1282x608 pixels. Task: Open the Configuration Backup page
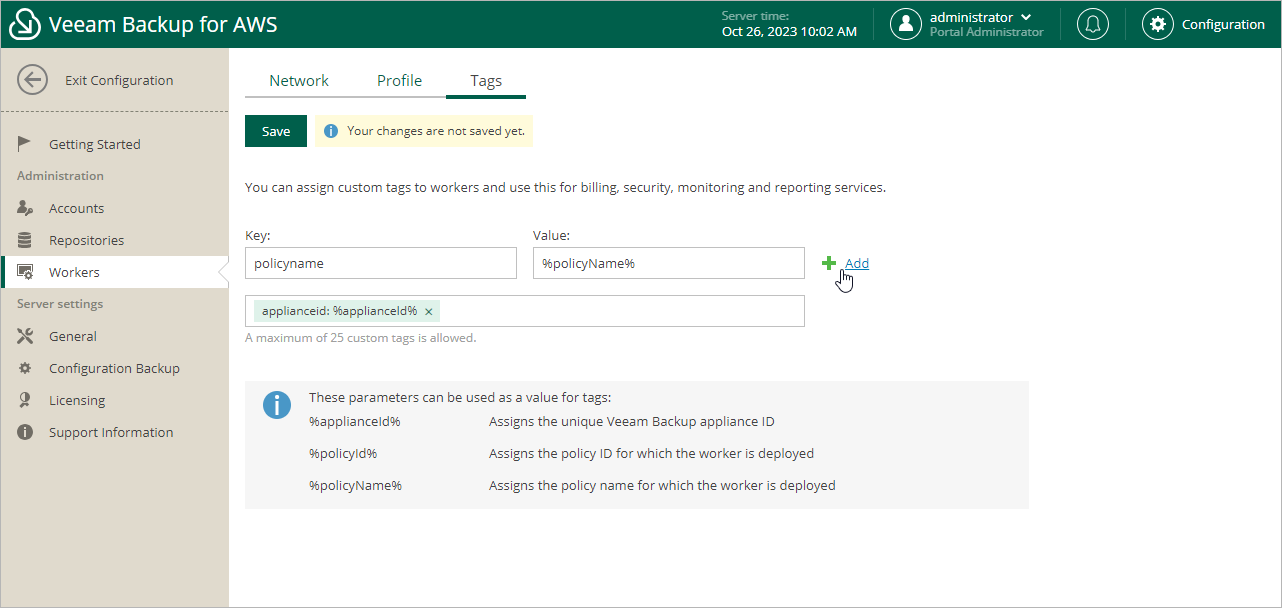coord(114,368)
